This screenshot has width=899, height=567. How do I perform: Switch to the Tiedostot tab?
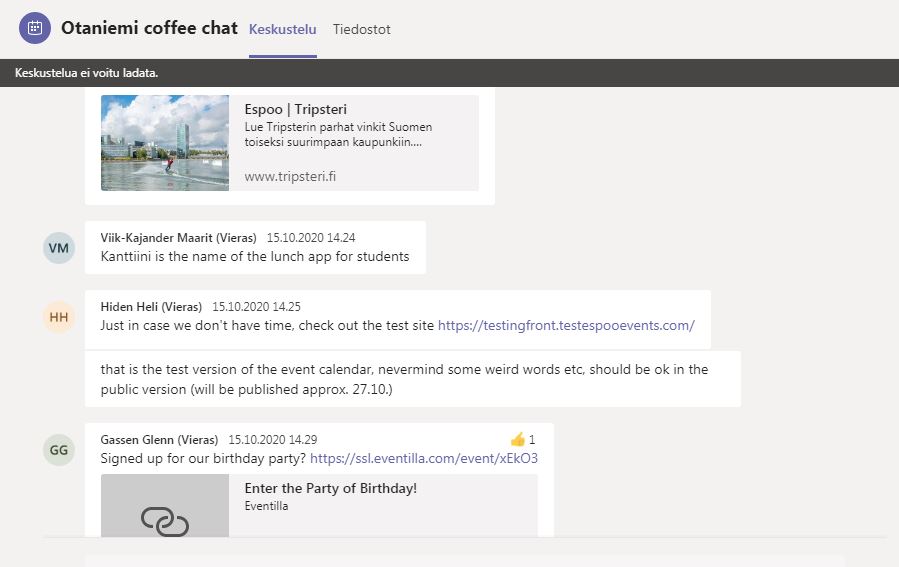click(361, 29)
